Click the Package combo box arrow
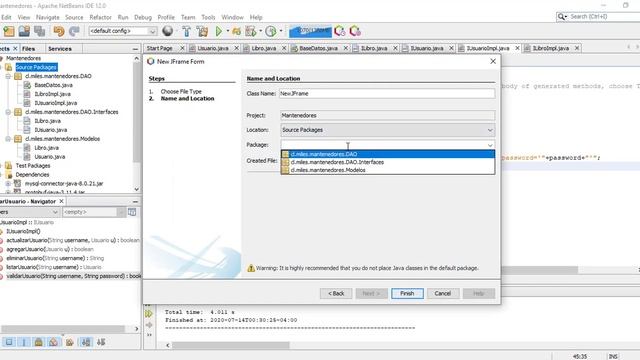 point(490,145)
